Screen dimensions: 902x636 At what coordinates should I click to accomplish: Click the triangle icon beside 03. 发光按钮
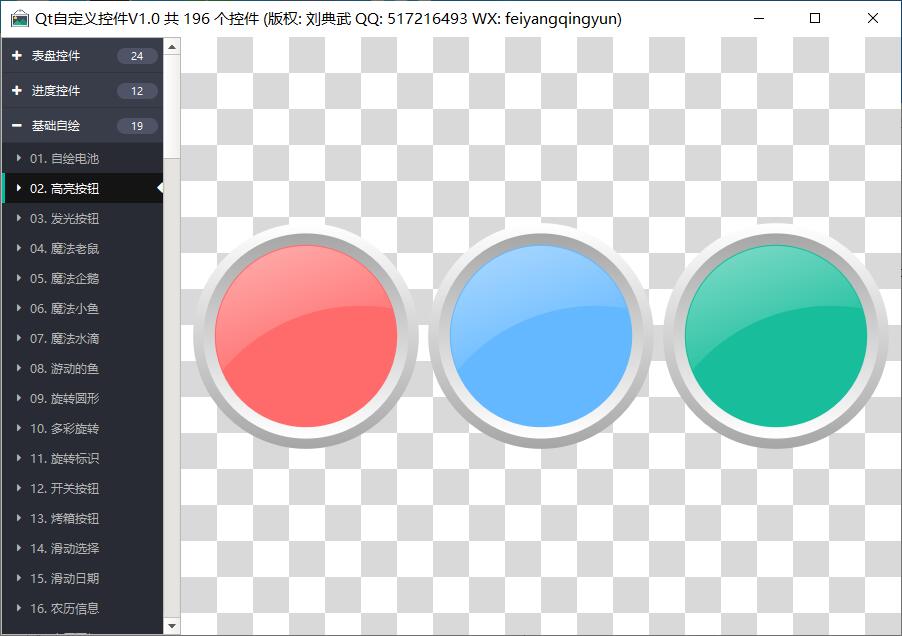[18, 218]
